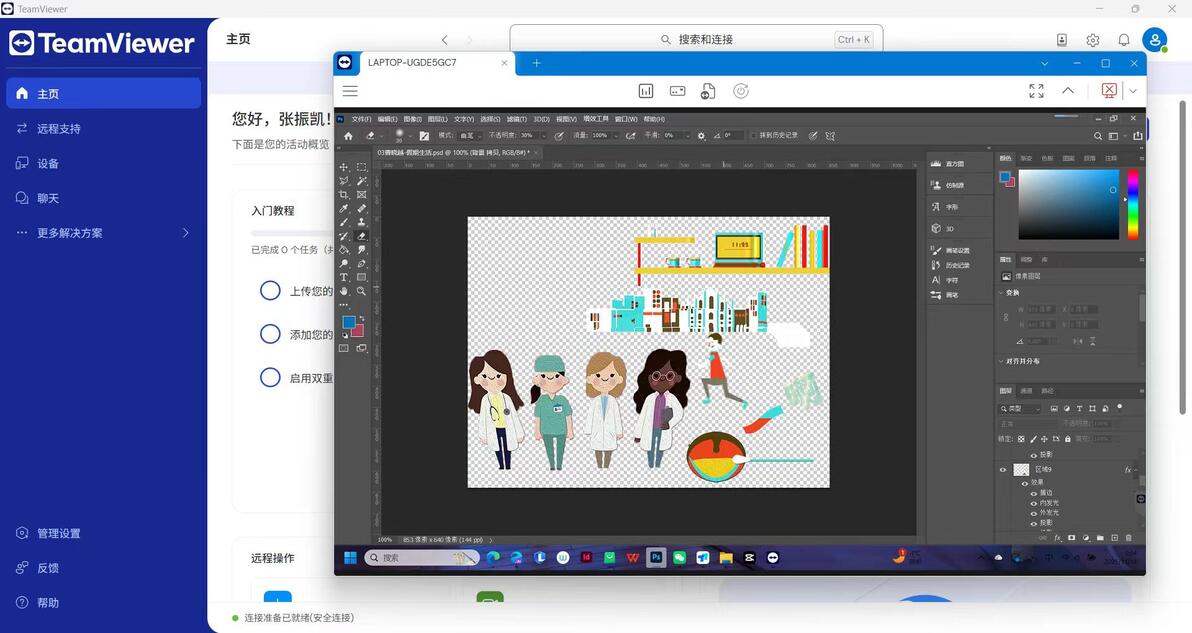Choose the Zoom magnifier tool
The width and height of the screenshot is (1192, 633).
click(x=361, y=291)
